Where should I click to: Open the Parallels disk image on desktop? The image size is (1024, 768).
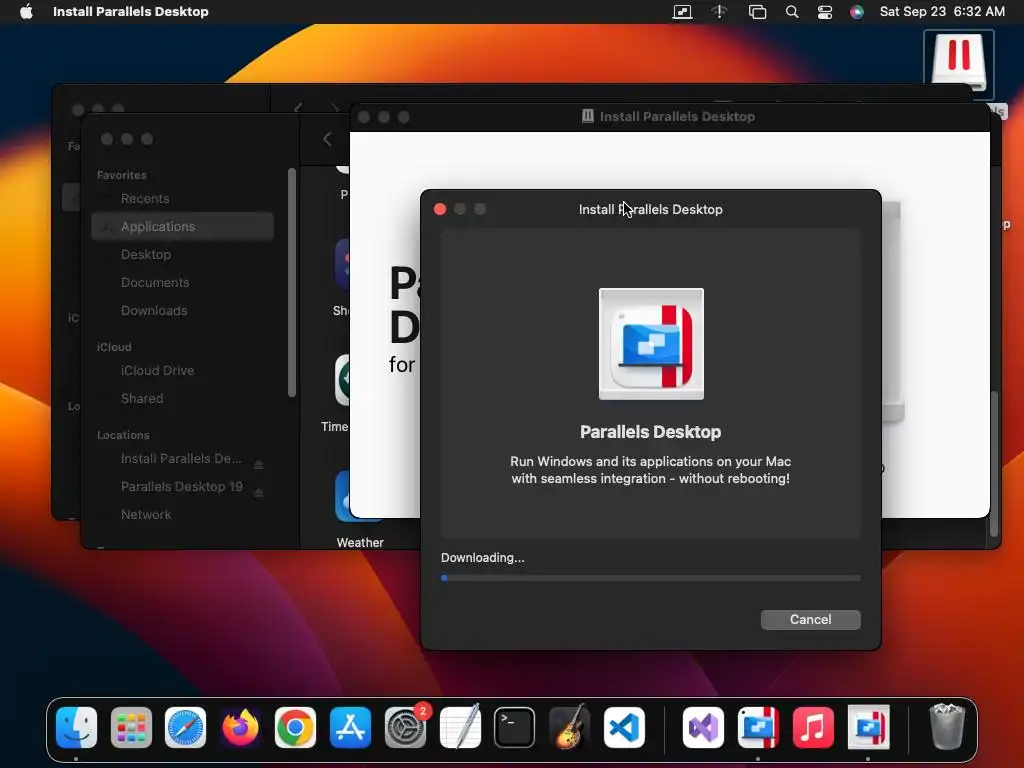coord(958,64)
